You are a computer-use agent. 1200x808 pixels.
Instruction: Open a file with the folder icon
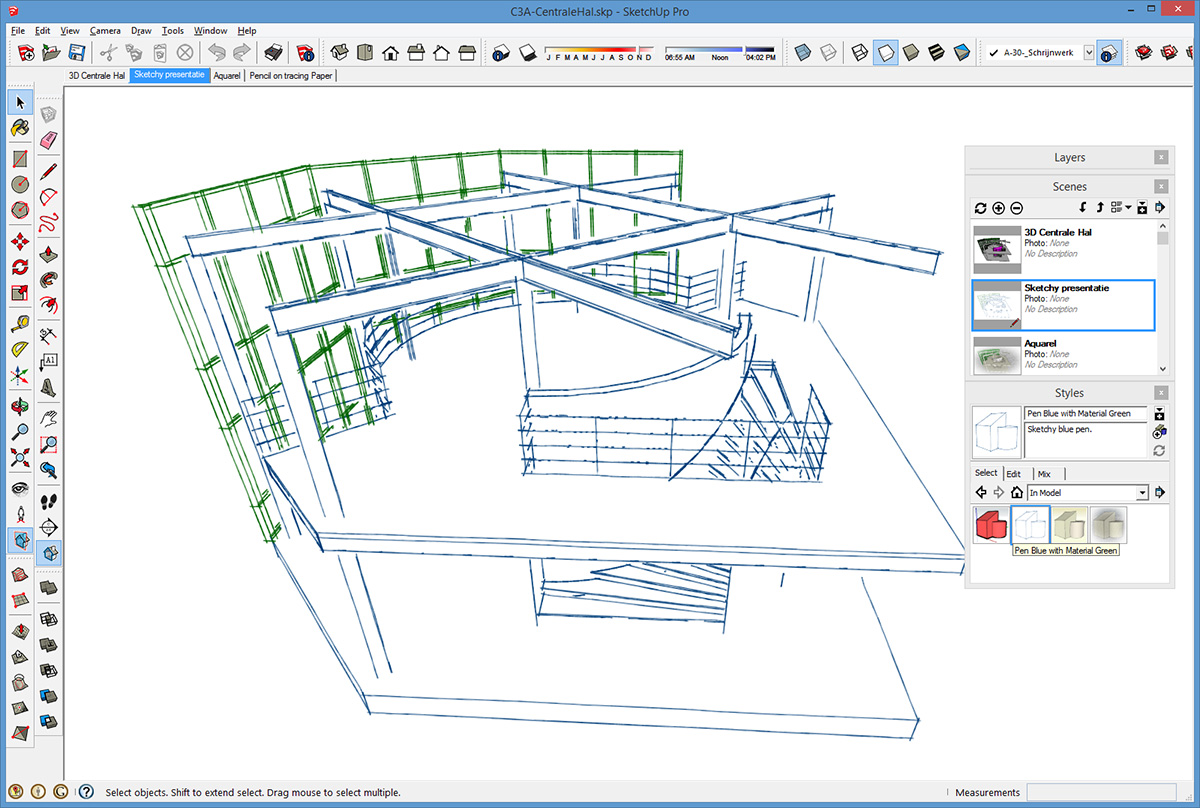click(x=51, y=53)
